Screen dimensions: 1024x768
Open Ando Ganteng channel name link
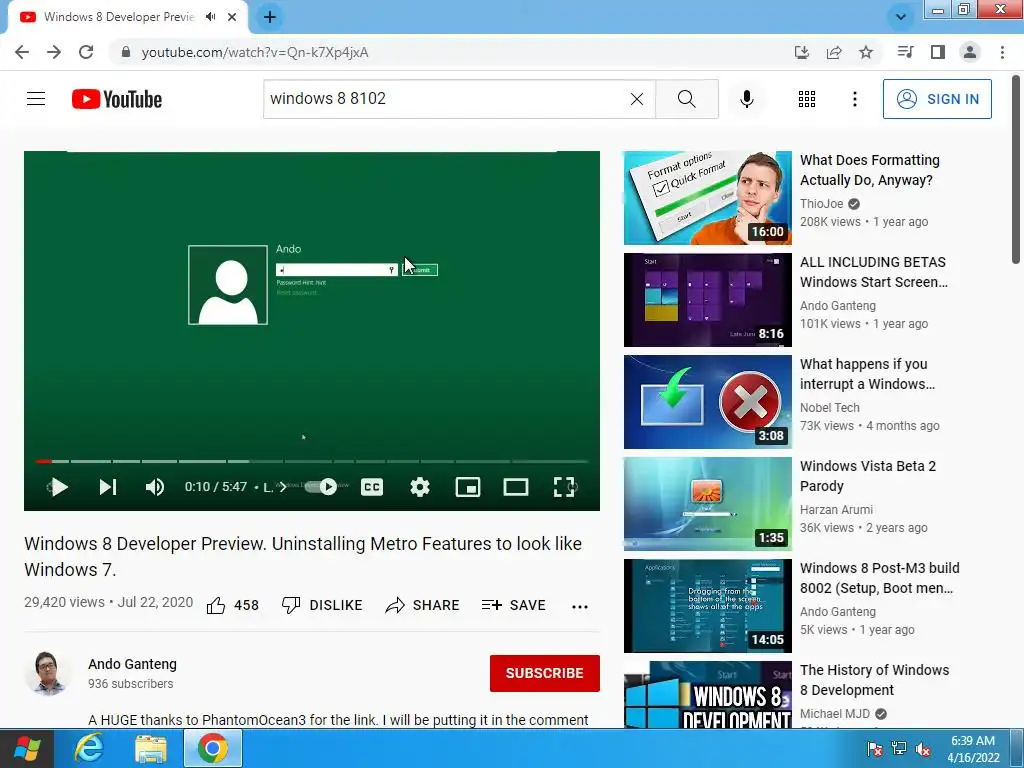pyautogui.click(x=133, y=664)
